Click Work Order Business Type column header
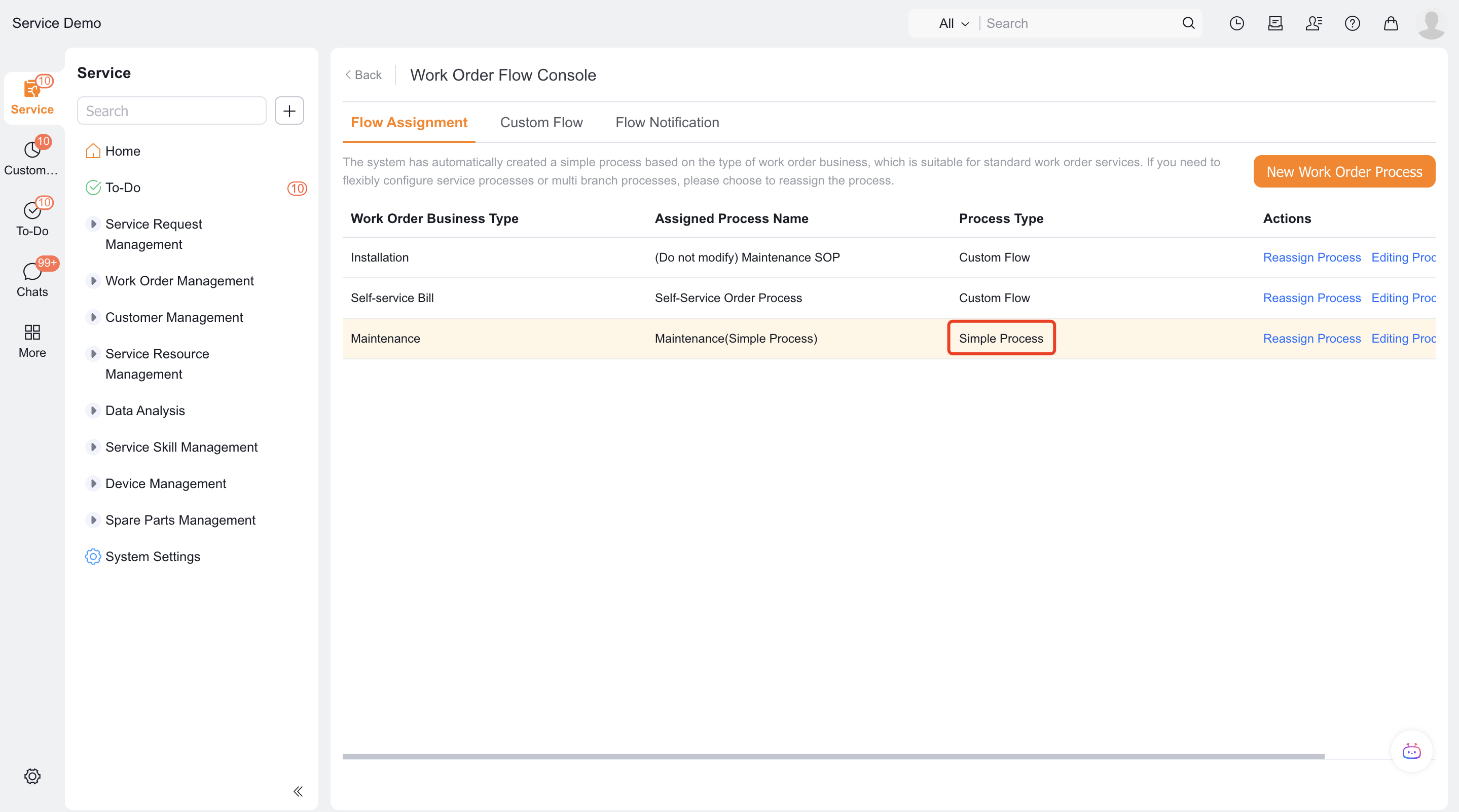The height and width of the screenshot is (812, 1459). (434, 218)
